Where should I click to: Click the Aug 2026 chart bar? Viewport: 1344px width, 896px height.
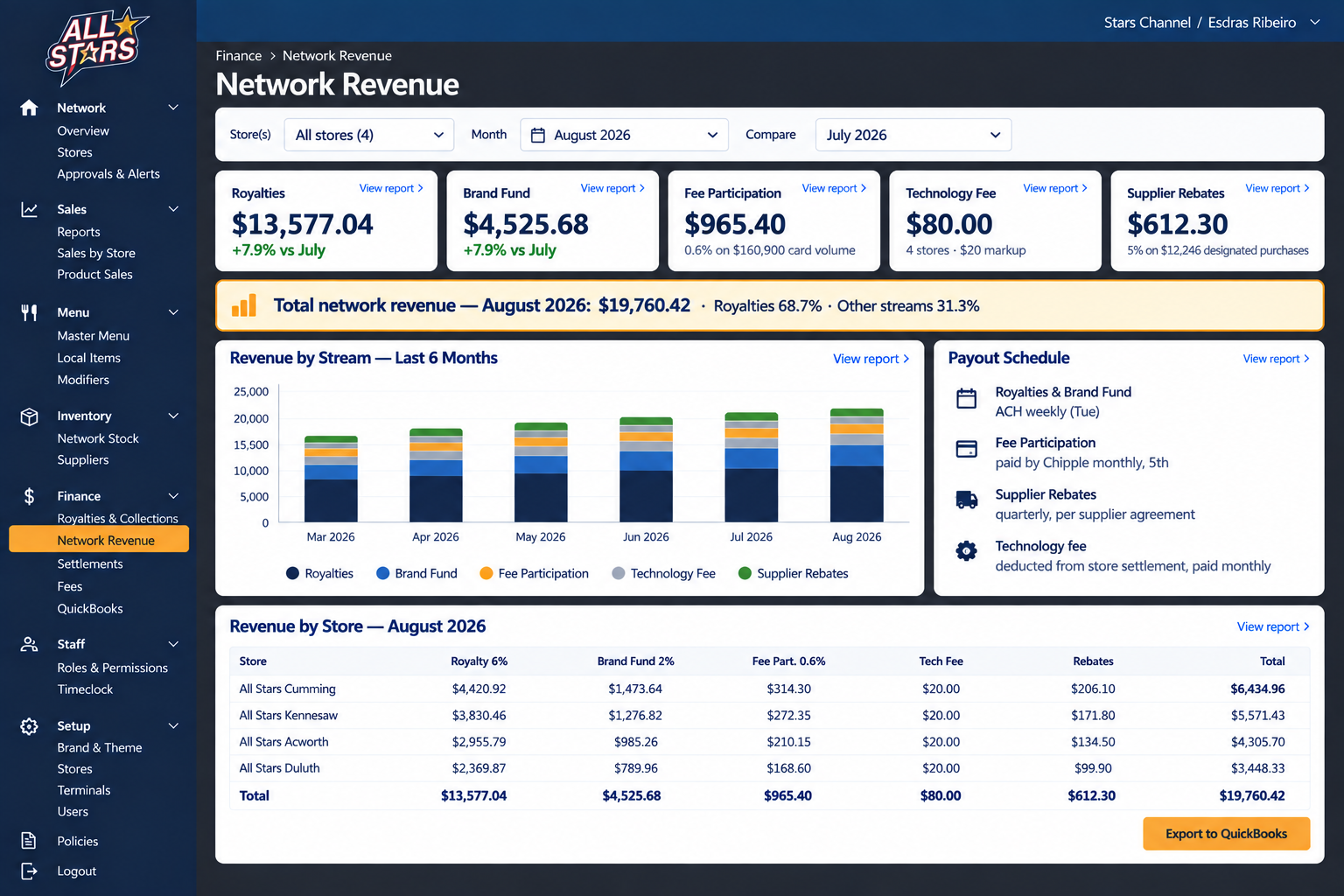[857, 465]
